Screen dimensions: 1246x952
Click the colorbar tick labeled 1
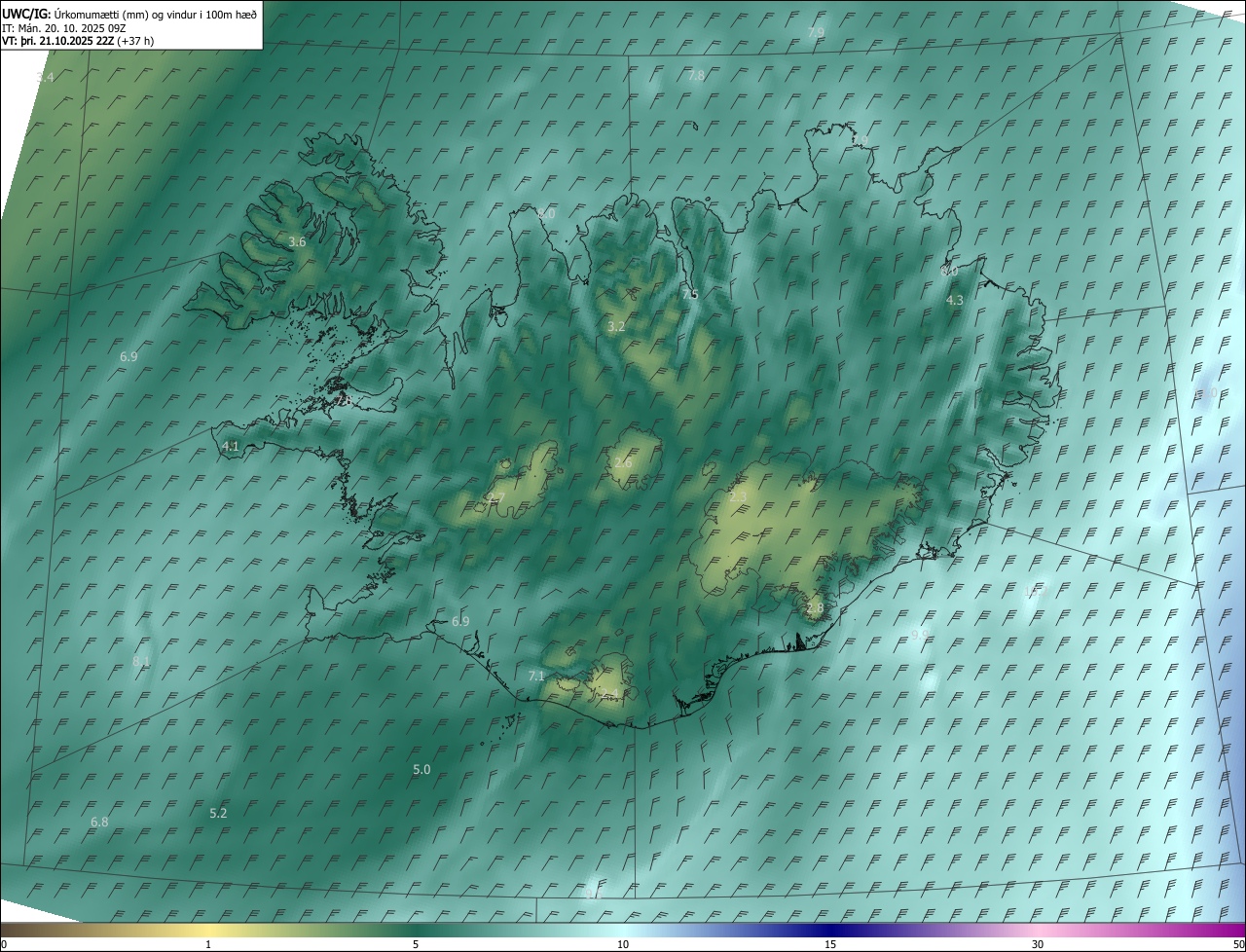click(x=208, y=945)
